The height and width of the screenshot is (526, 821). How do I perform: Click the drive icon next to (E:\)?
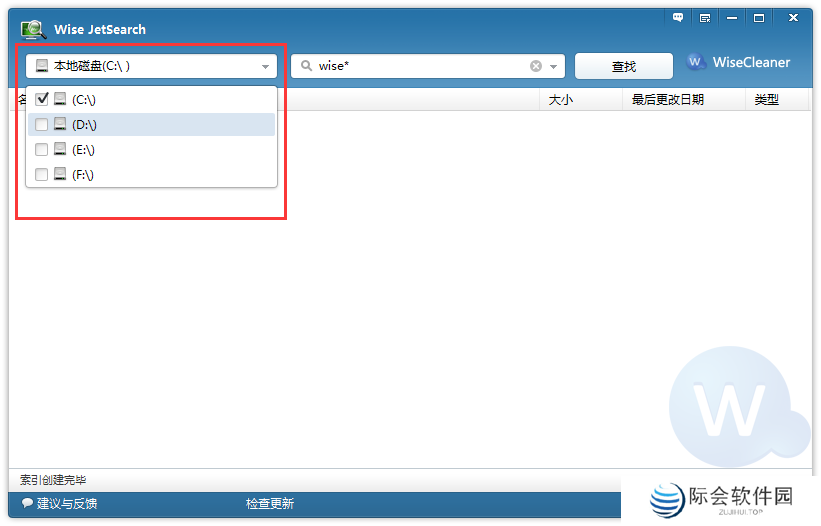(x=60, y=149)
